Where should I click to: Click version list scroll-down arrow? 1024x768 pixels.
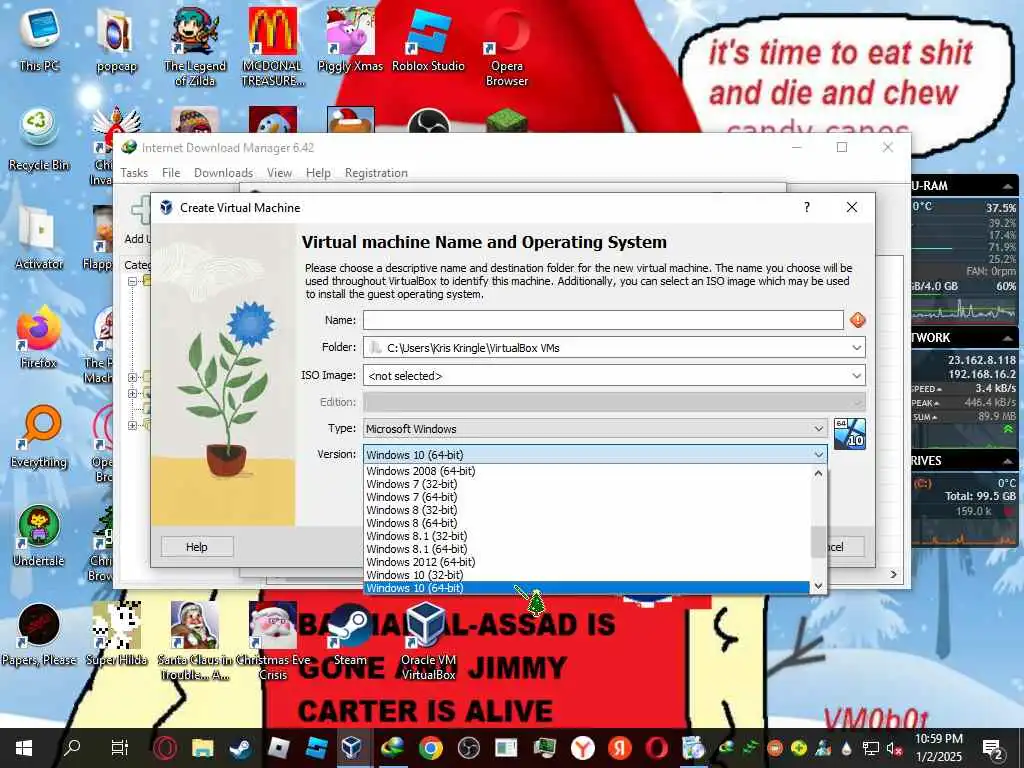pos(818,586)
